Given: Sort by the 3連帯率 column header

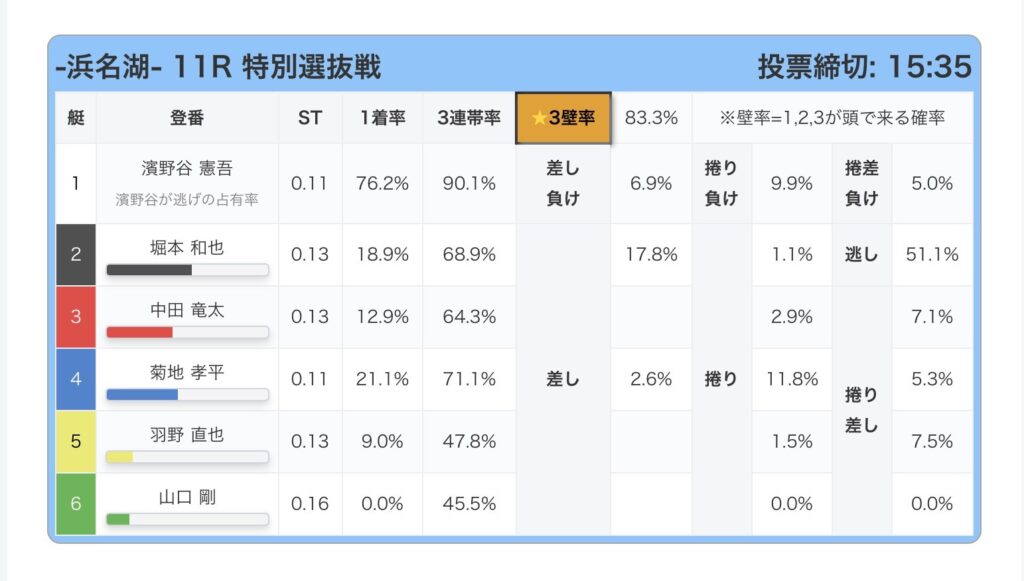Looking at the screenshot, I should (x=468, y=118).
